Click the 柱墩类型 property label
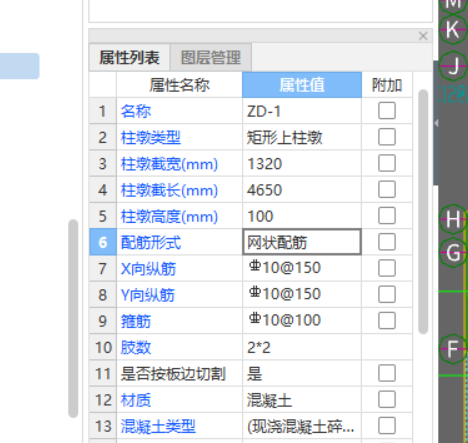 pos(151,137)
